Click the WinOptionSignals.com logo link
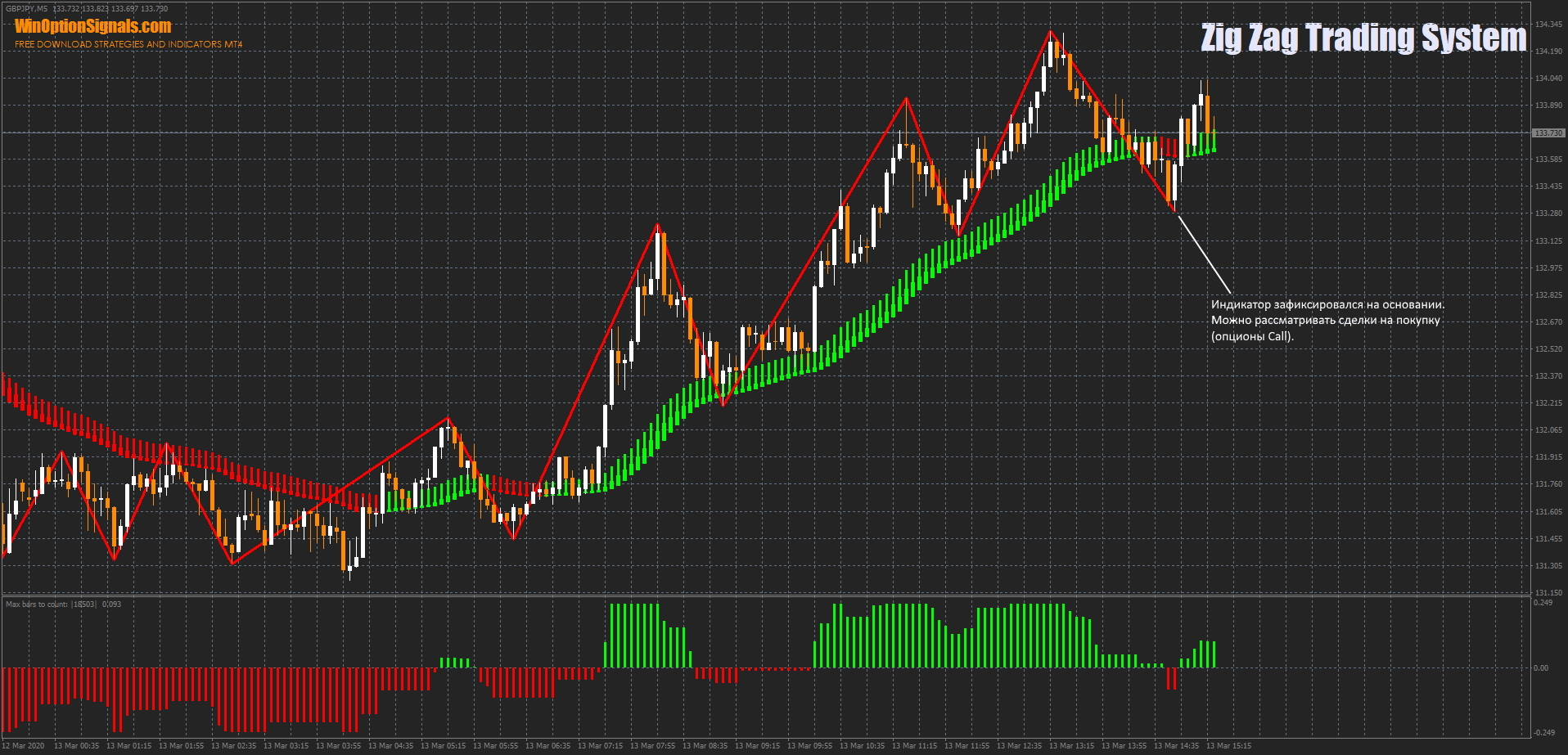 point(92,27)
